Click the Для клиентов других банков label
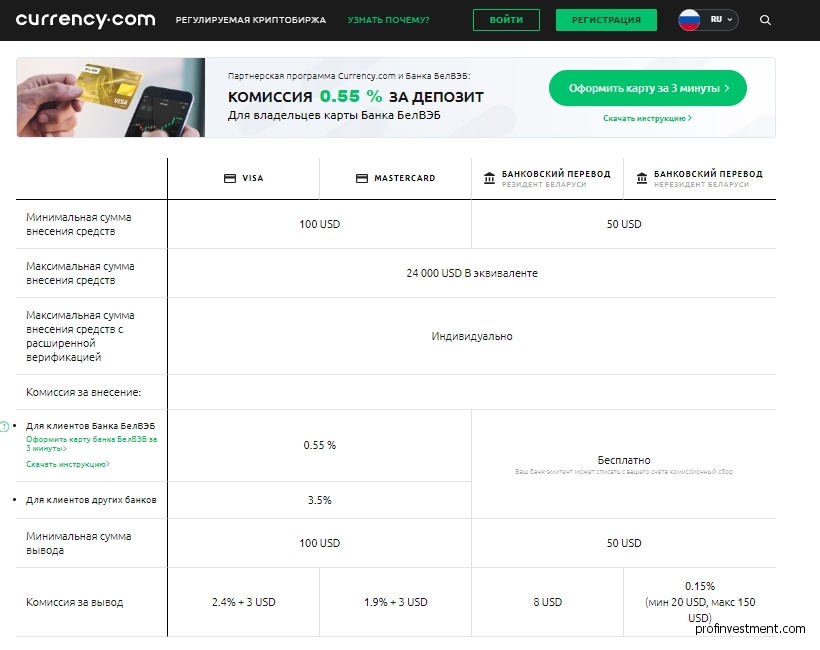This screenshot has height=650, width=820. pyautogui.click(x=91, y=500)
